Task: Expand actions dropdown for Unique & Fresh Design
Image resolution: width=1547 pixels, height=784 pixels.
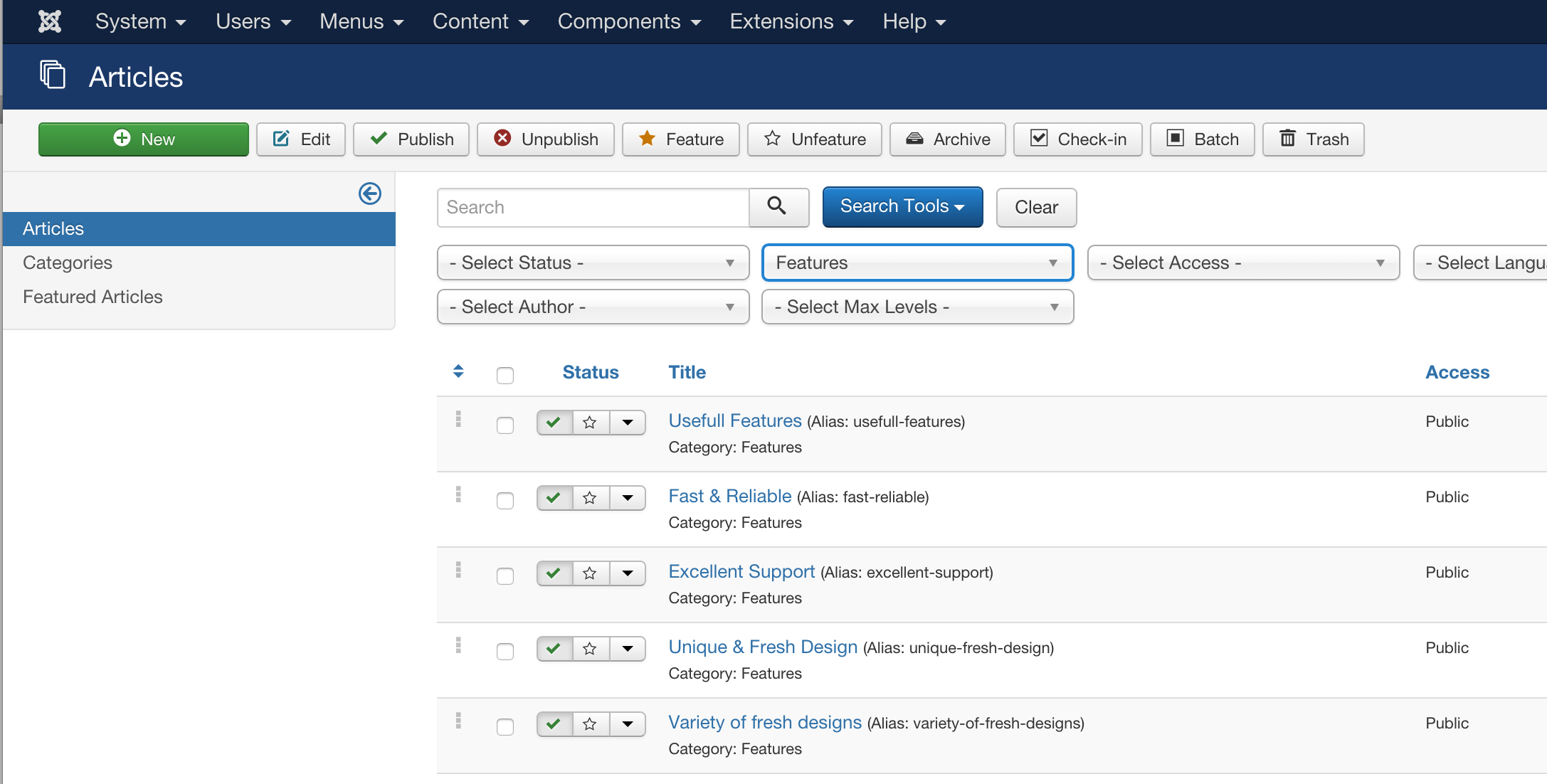Action: (x=628, y=649)
